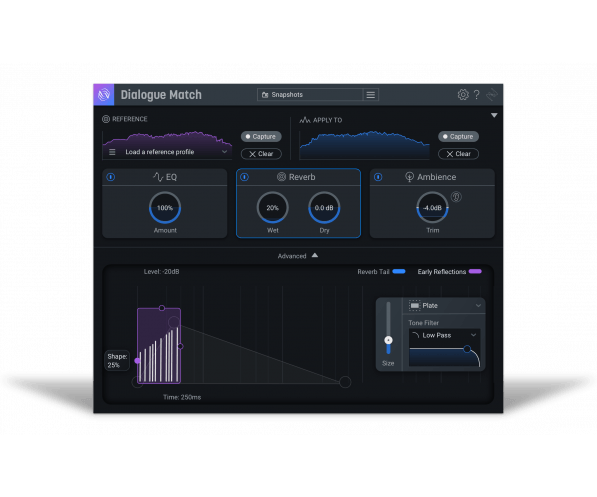Select the EQ module header
This screenshot has height=497, width=597.
click(x=165, y=177)
